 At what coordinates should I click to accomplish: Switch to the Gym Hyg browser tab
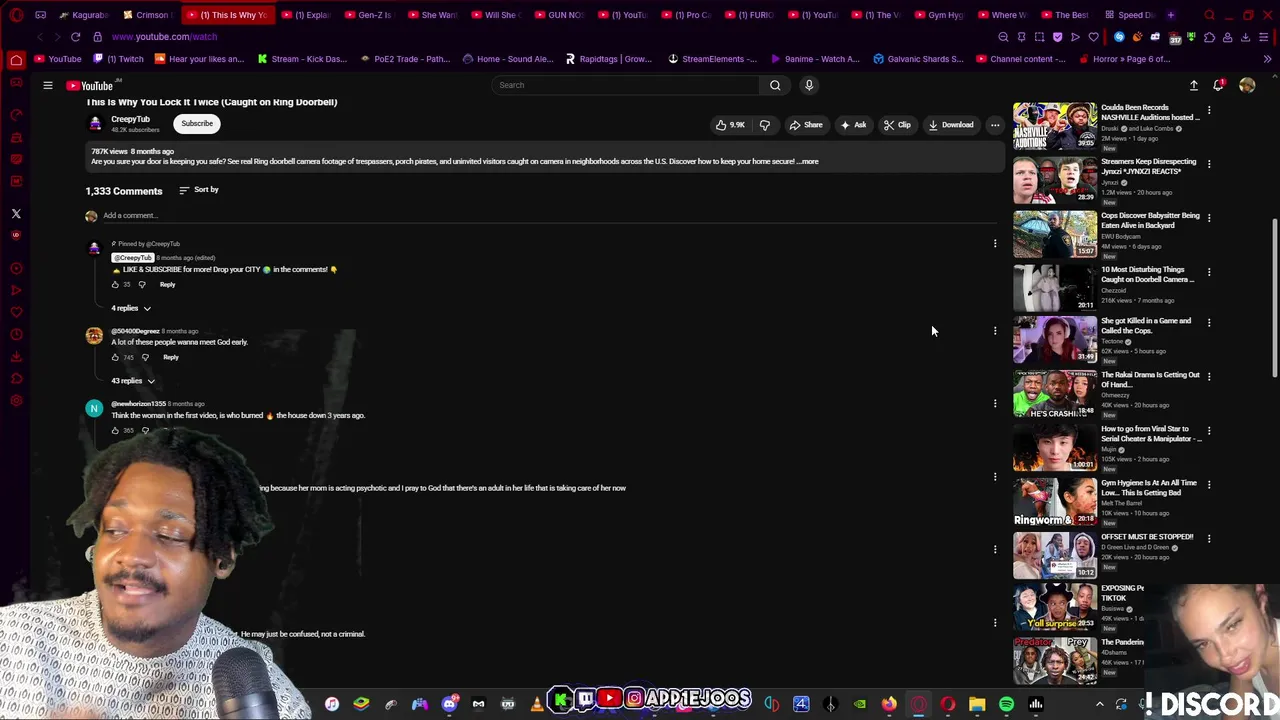pyautogui.click(x=938, y=15)
